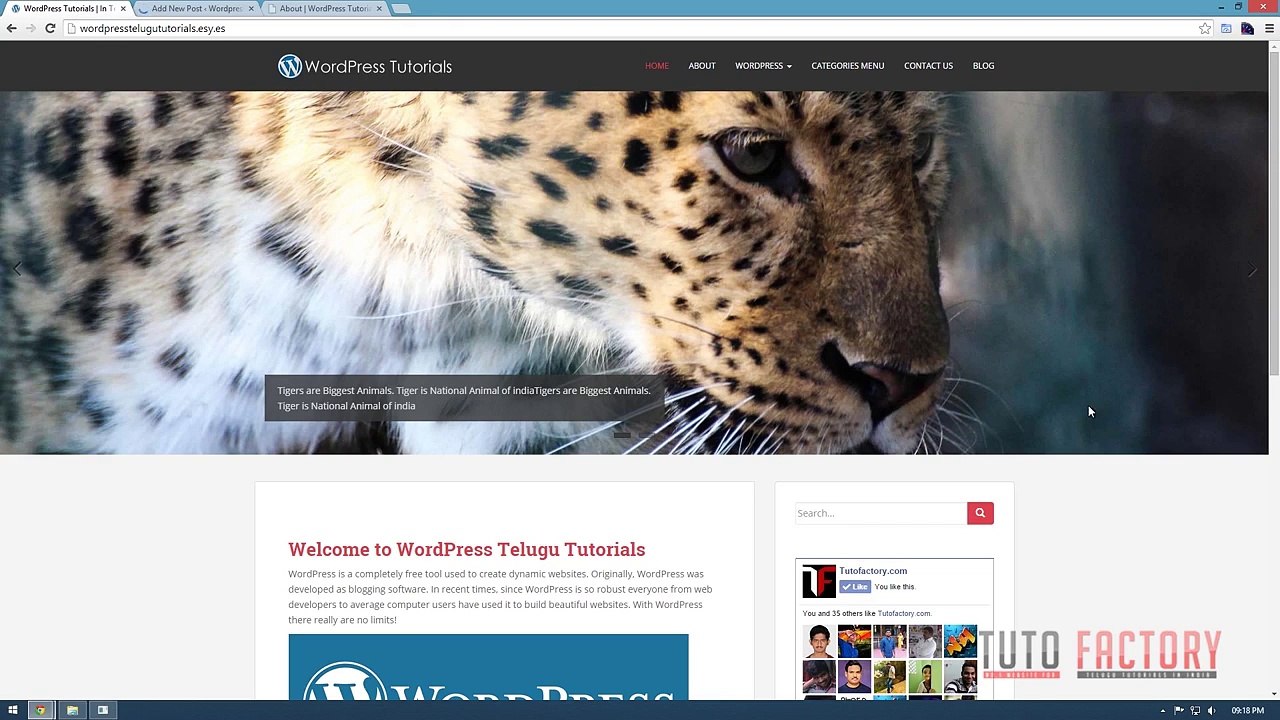This screenshot has width=1280, height=720.
Task: Click the dark gauge extension icon
Action: pos(1247,28)
